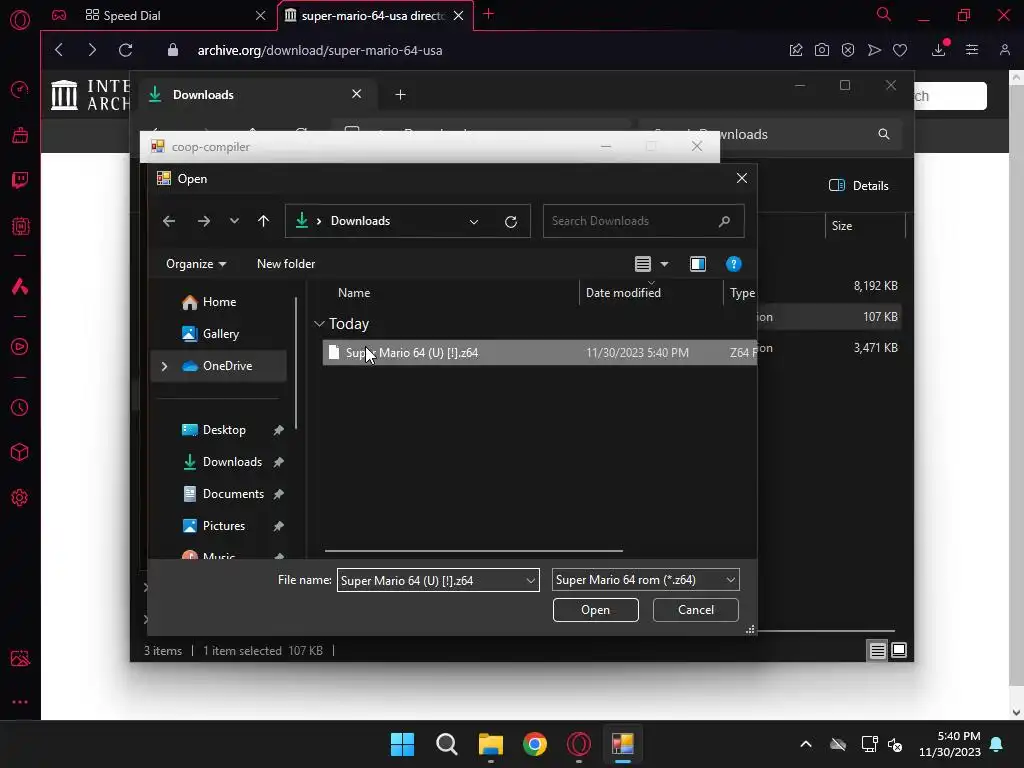The width and height of the screenshot is (1024, 768).
Task: Open clock showing 5:40 PM 11/30/2023
Action: coord(950,744)
